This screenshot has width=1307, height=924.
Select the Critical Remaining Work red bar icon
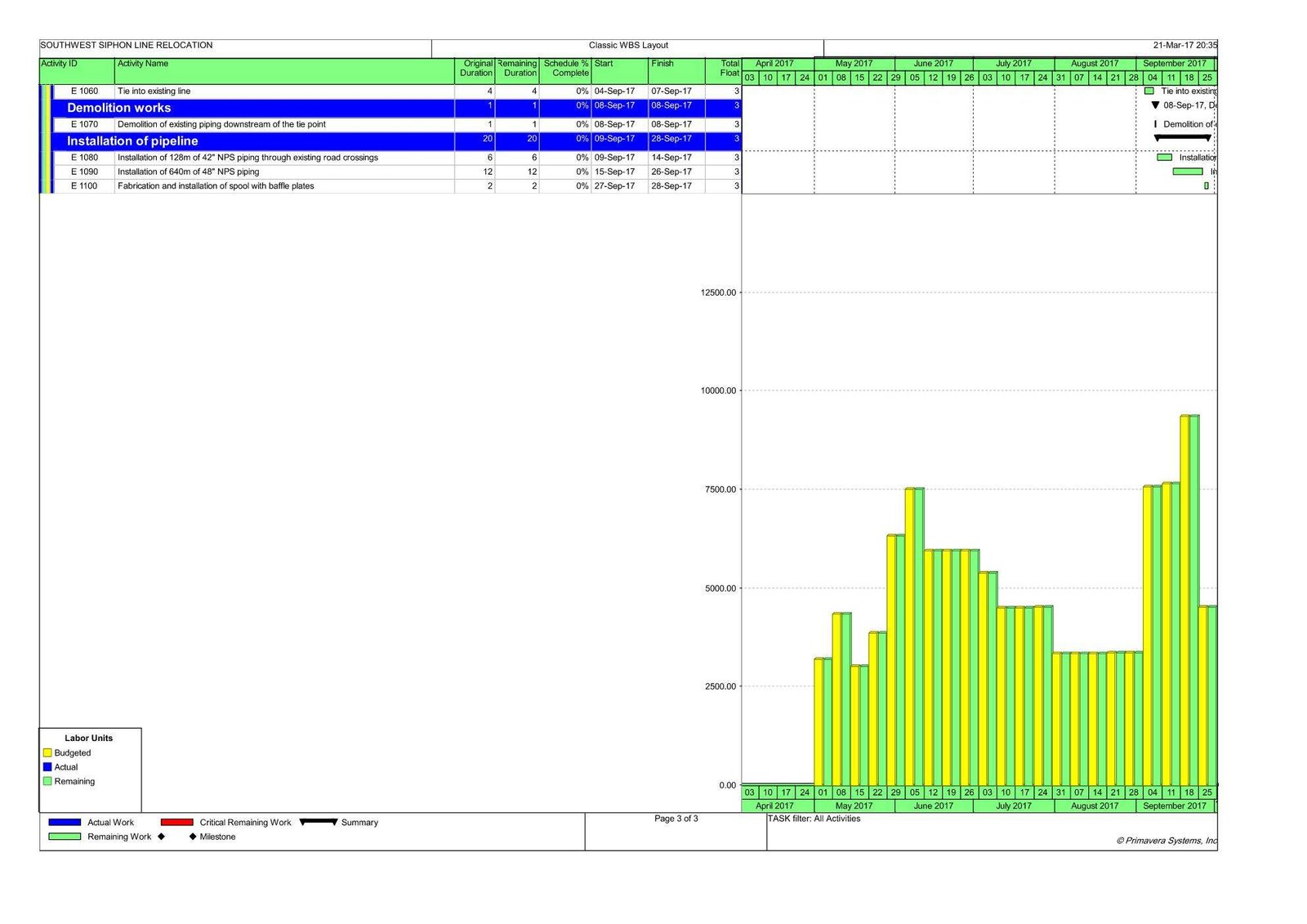coord(176,822)
